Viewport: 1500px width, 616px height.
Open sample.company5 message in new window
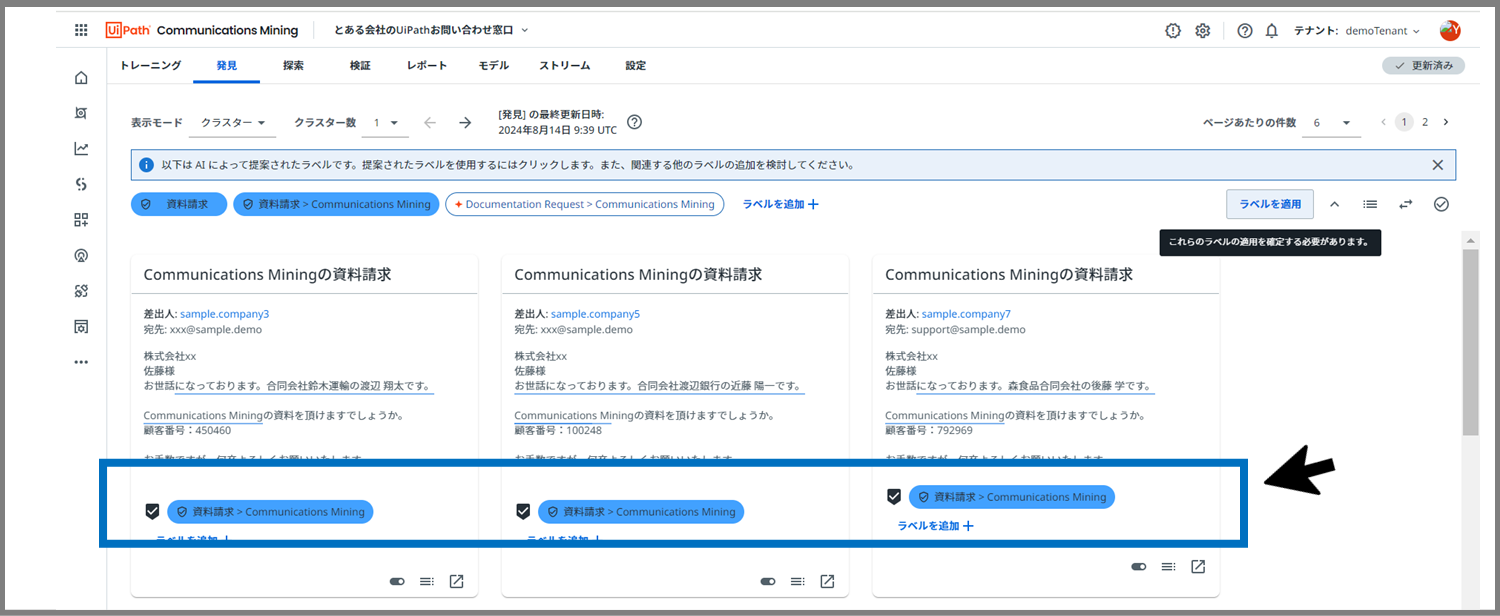click(x=828, y=581)
